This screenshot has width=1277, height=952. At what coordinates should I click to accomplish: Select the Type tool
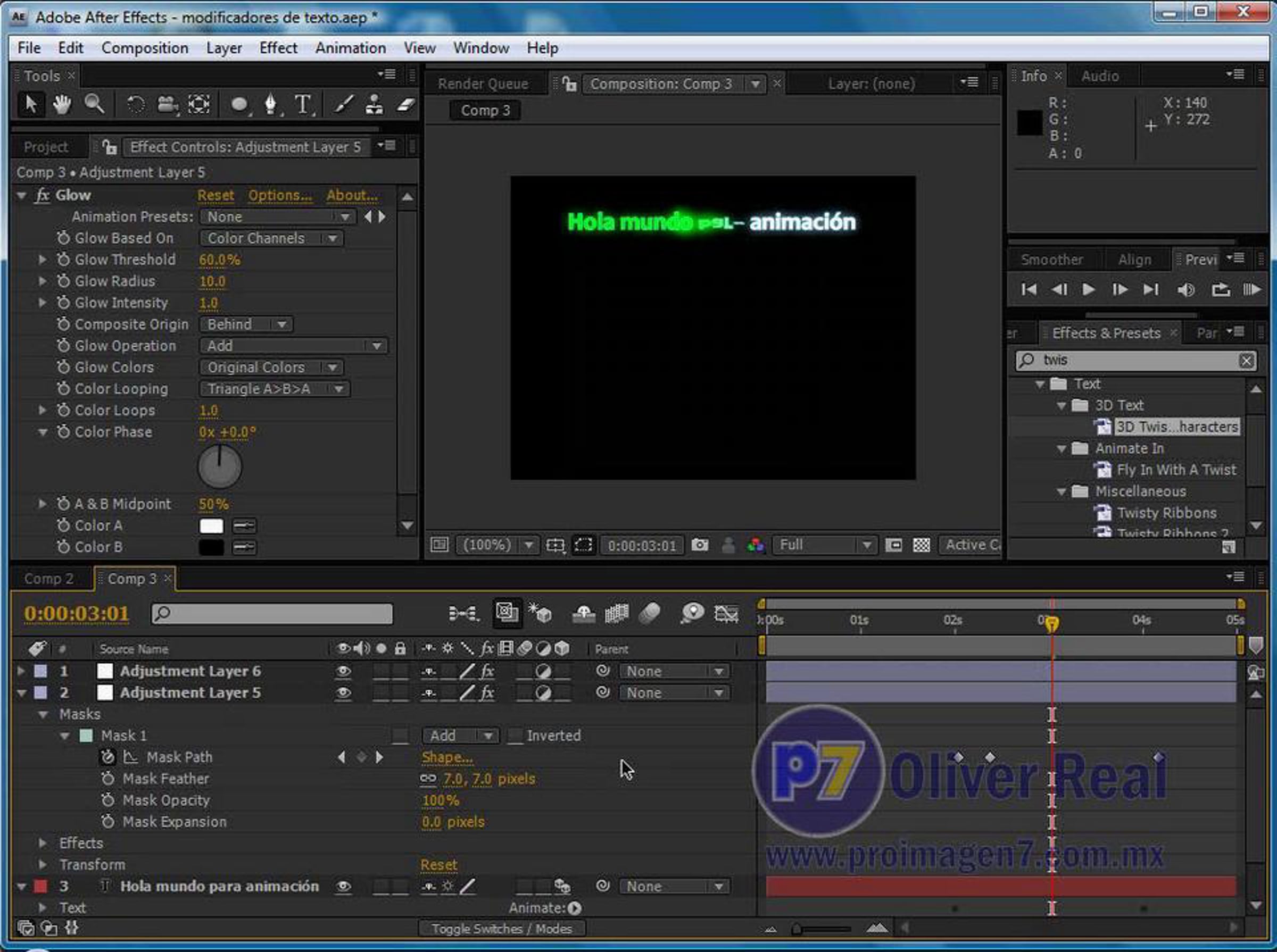tap(303, 105)
